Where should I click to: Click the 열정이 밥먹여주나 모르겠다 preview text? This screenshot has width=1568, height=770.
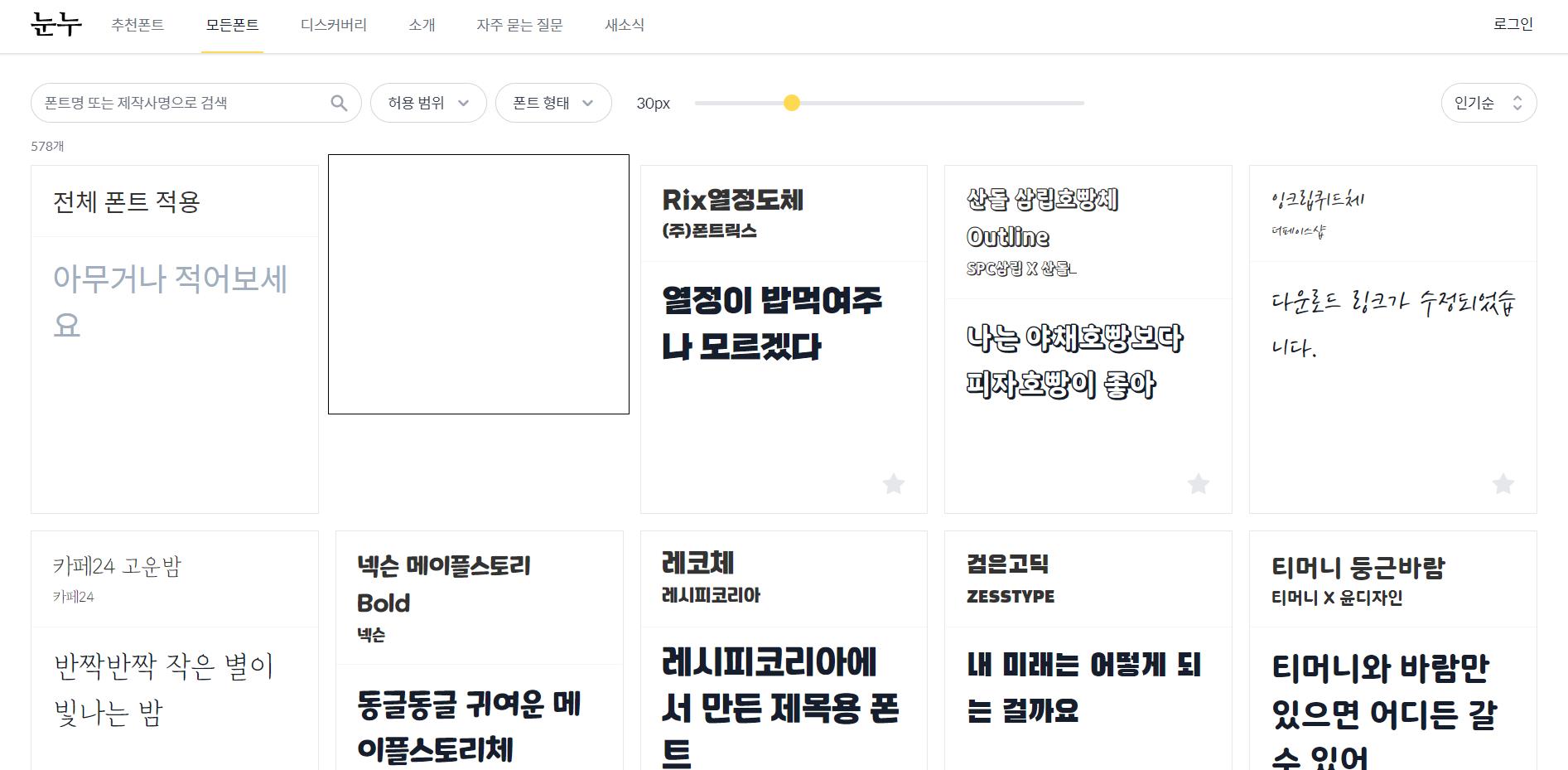772,323
